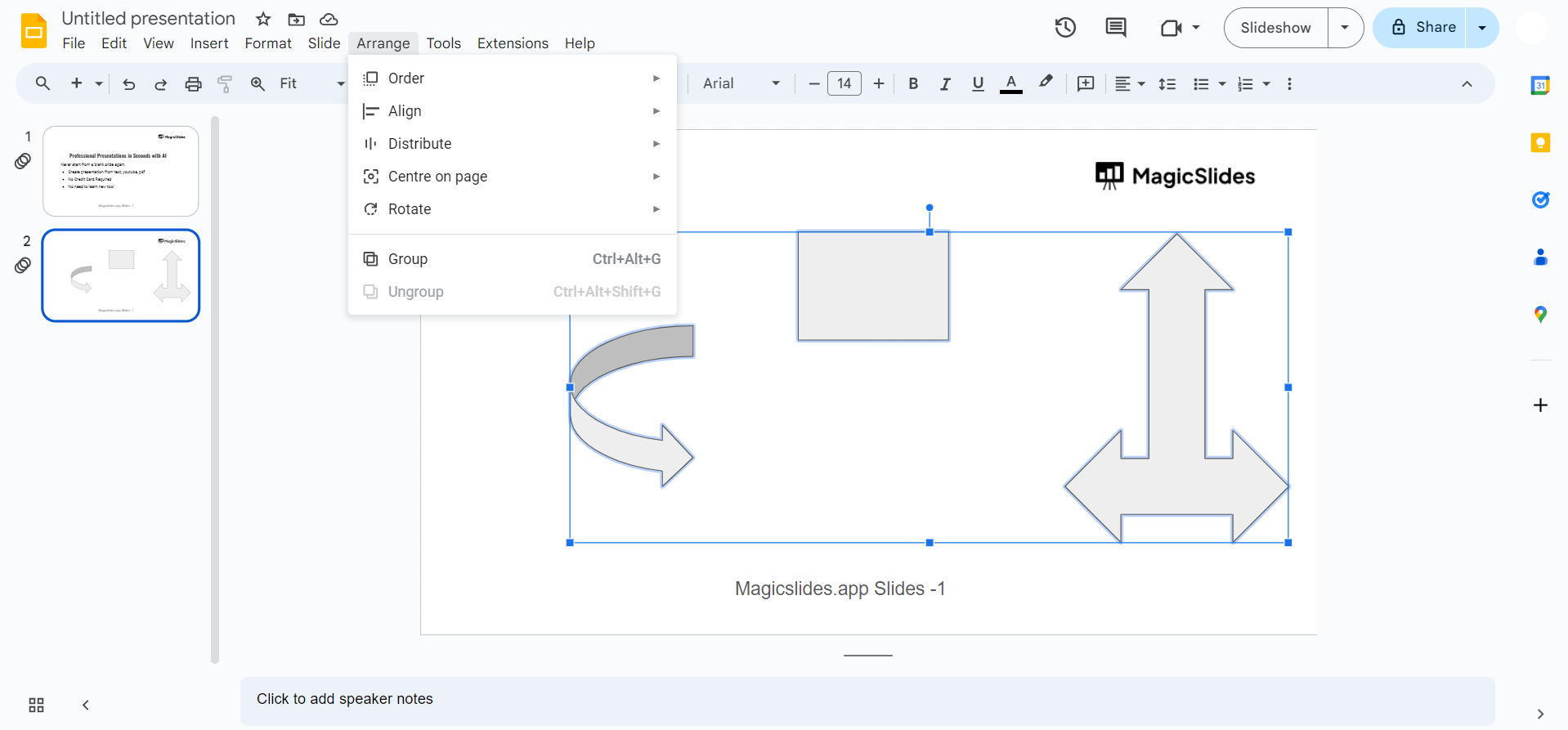Undo the last action
Image resolution: width=1568 pixels, height=730 pixels.
[128, 83]
